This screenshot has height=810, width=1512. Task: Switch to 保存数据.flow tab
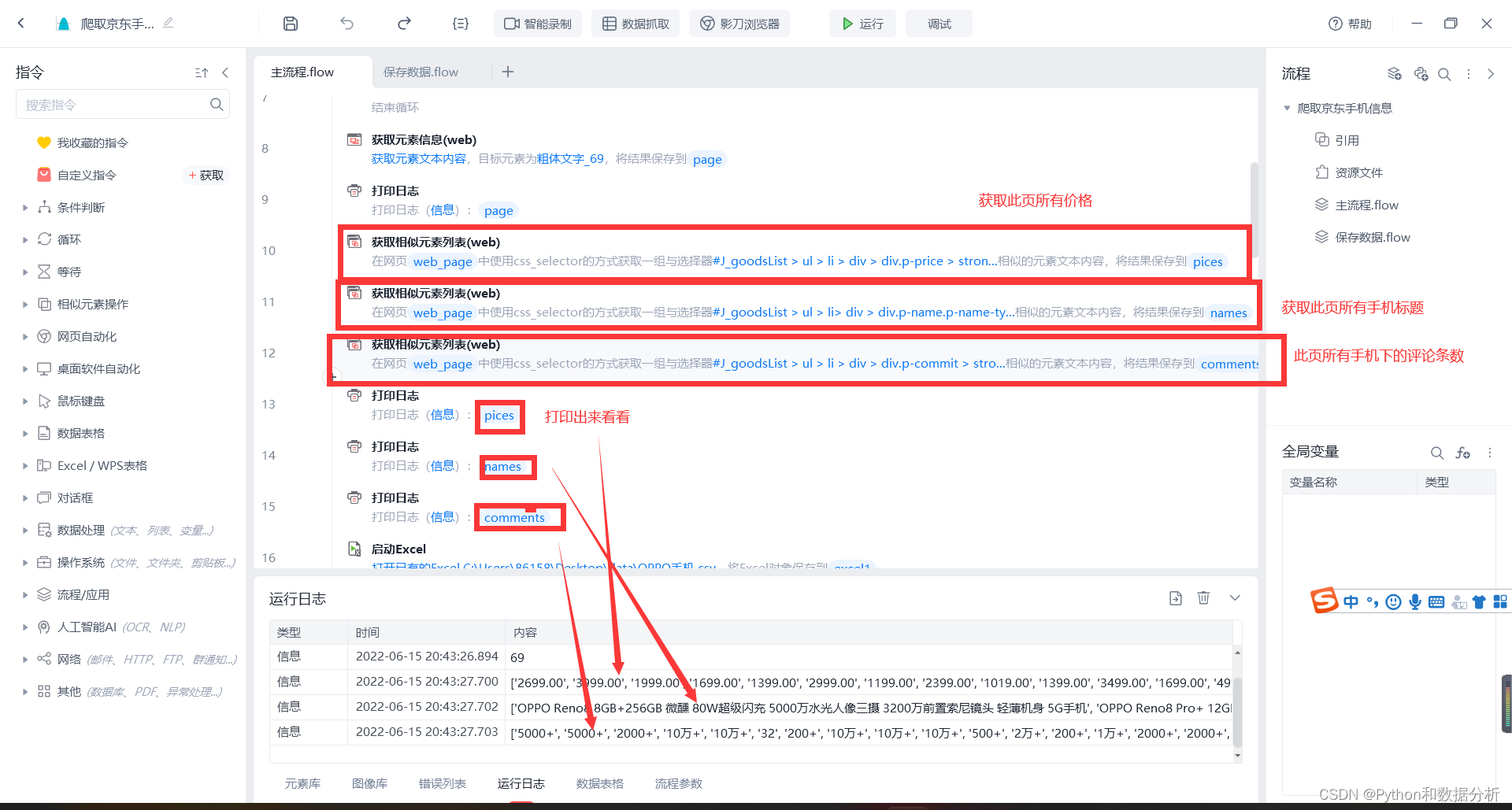tap(421, 72)
